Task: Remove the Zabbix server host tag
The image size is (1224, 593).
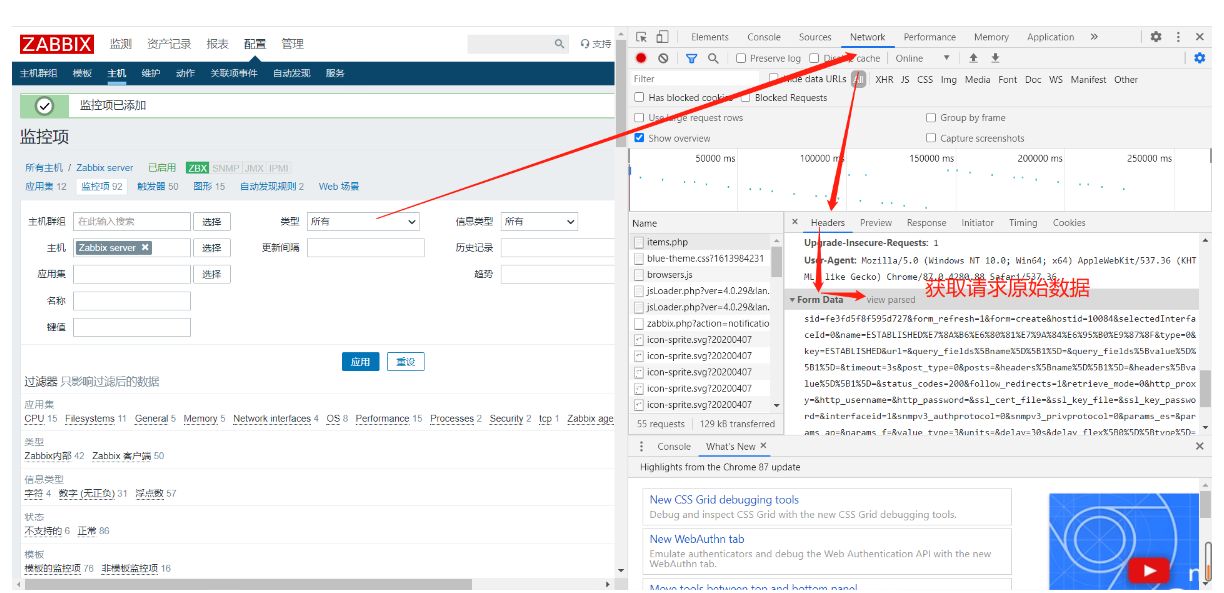Action: 145,247
